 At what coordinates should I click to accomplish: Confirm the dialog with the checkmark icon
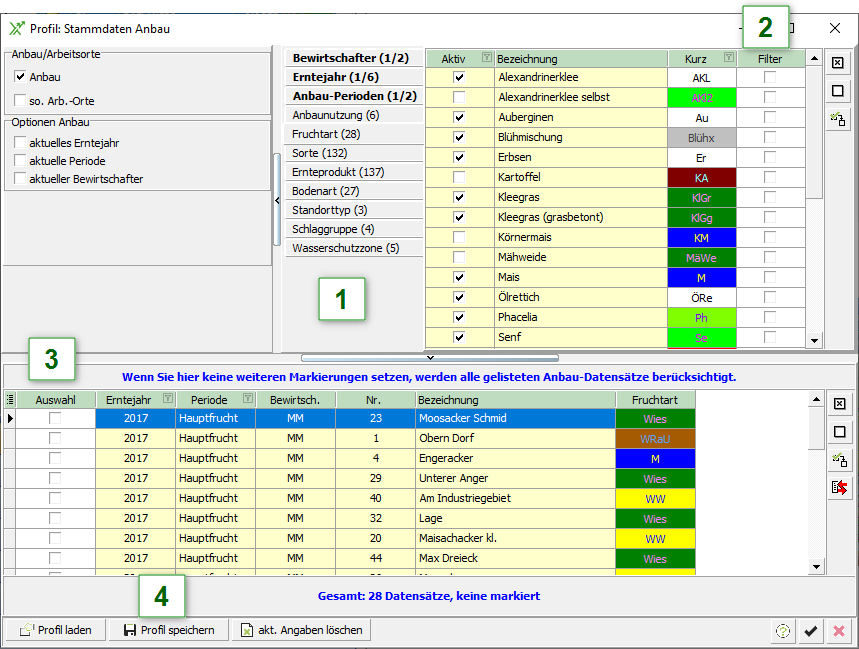pos(811,631)
